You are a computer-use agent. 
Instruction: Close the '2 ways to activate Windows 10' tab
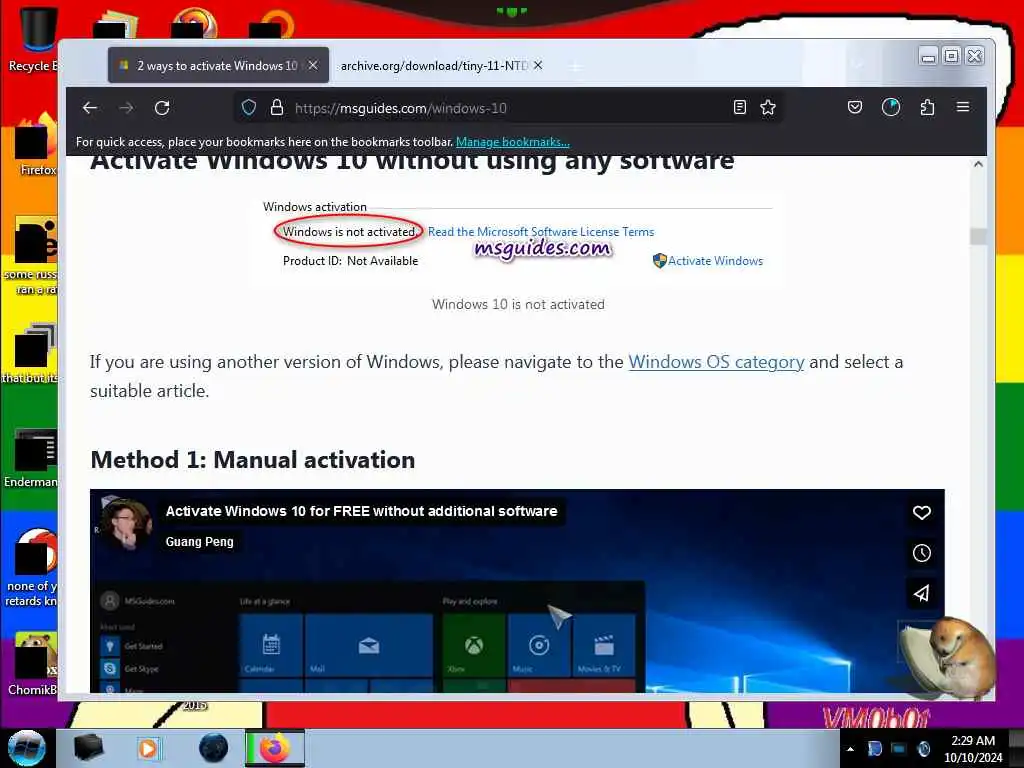pos(313,65)
